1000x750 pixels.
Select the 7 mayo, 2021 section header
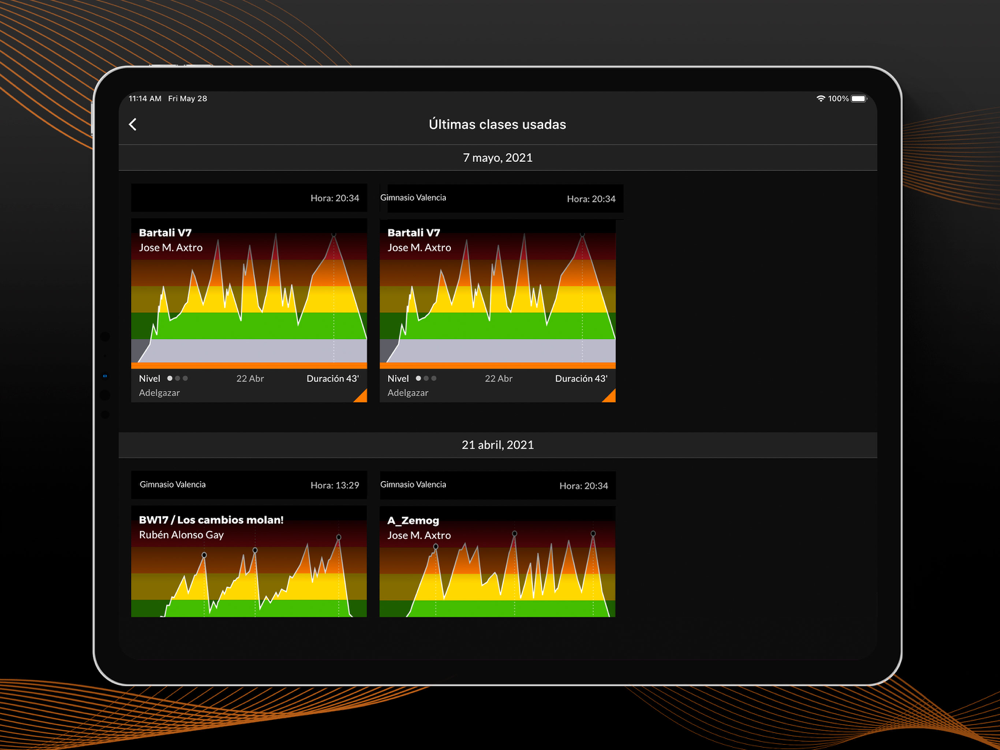pyautogui.click(x=497, y=158)
